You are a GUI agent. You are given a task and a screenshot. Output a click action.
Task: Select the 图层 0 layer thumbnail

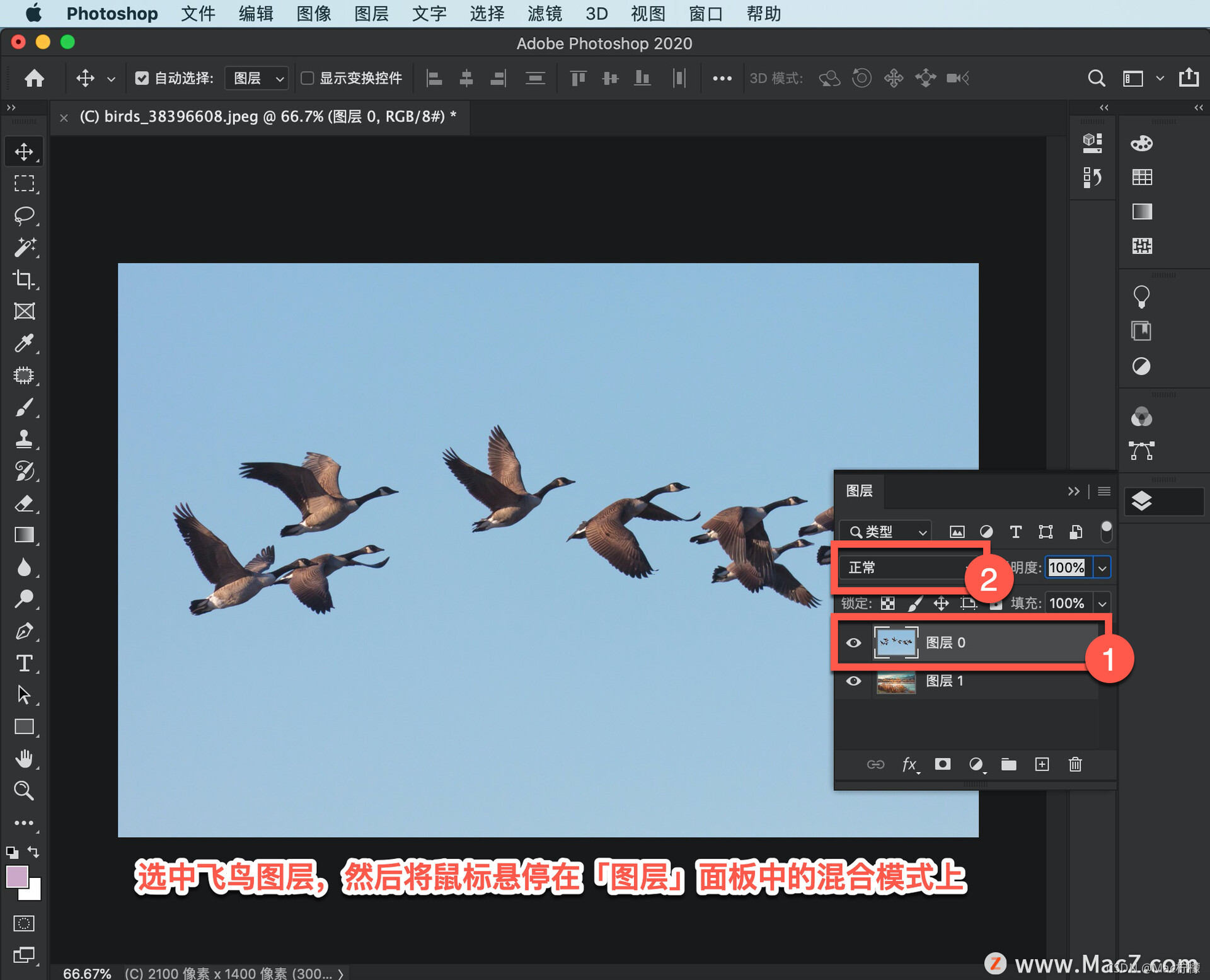tap(896, 643)
